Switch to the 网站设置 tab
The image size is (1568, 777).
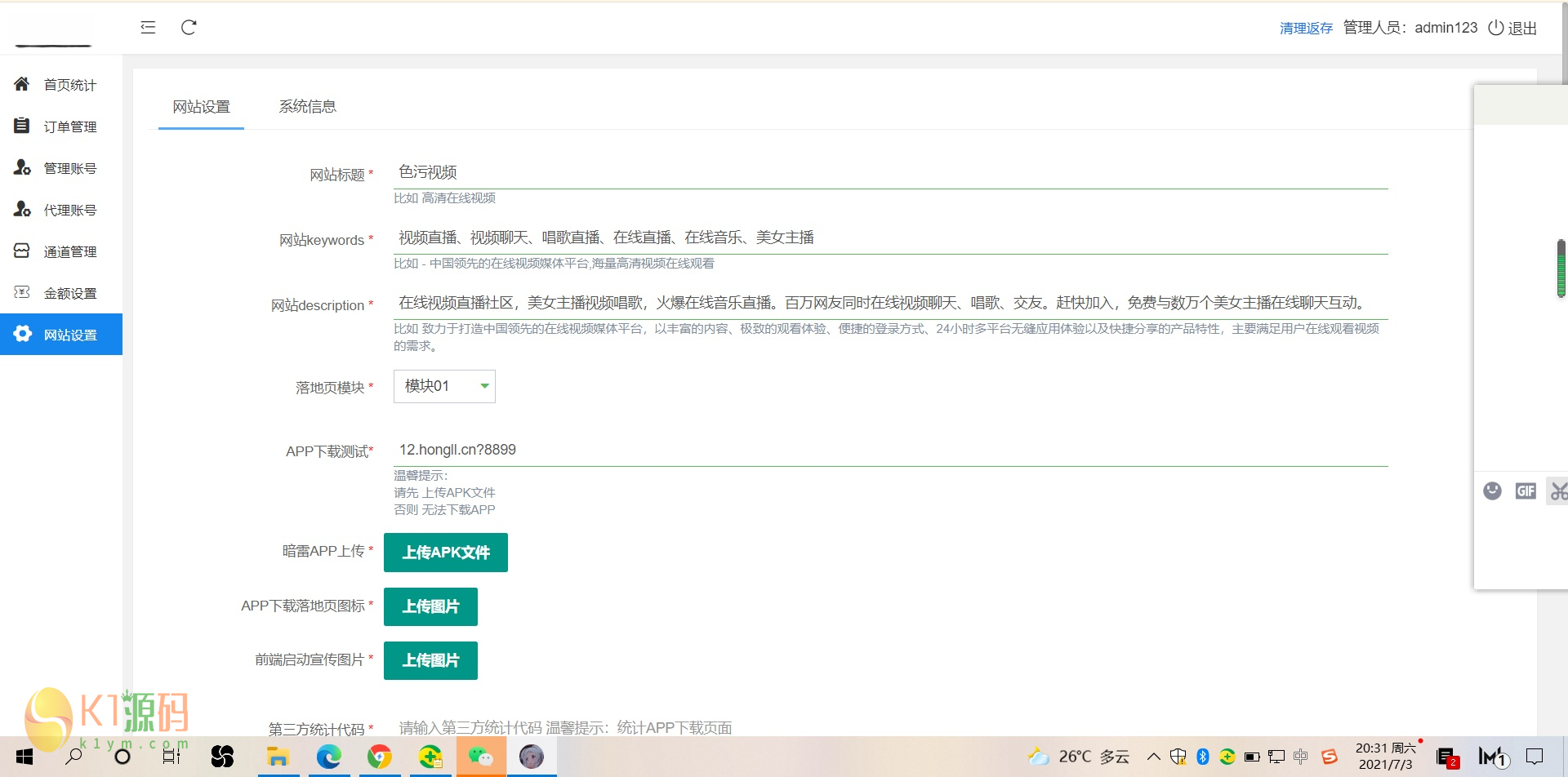[x=201, y=106]
